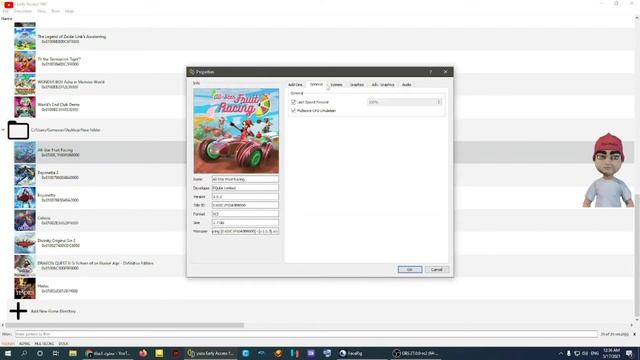Switch to the Audio tab in Properties

point(407,84)
